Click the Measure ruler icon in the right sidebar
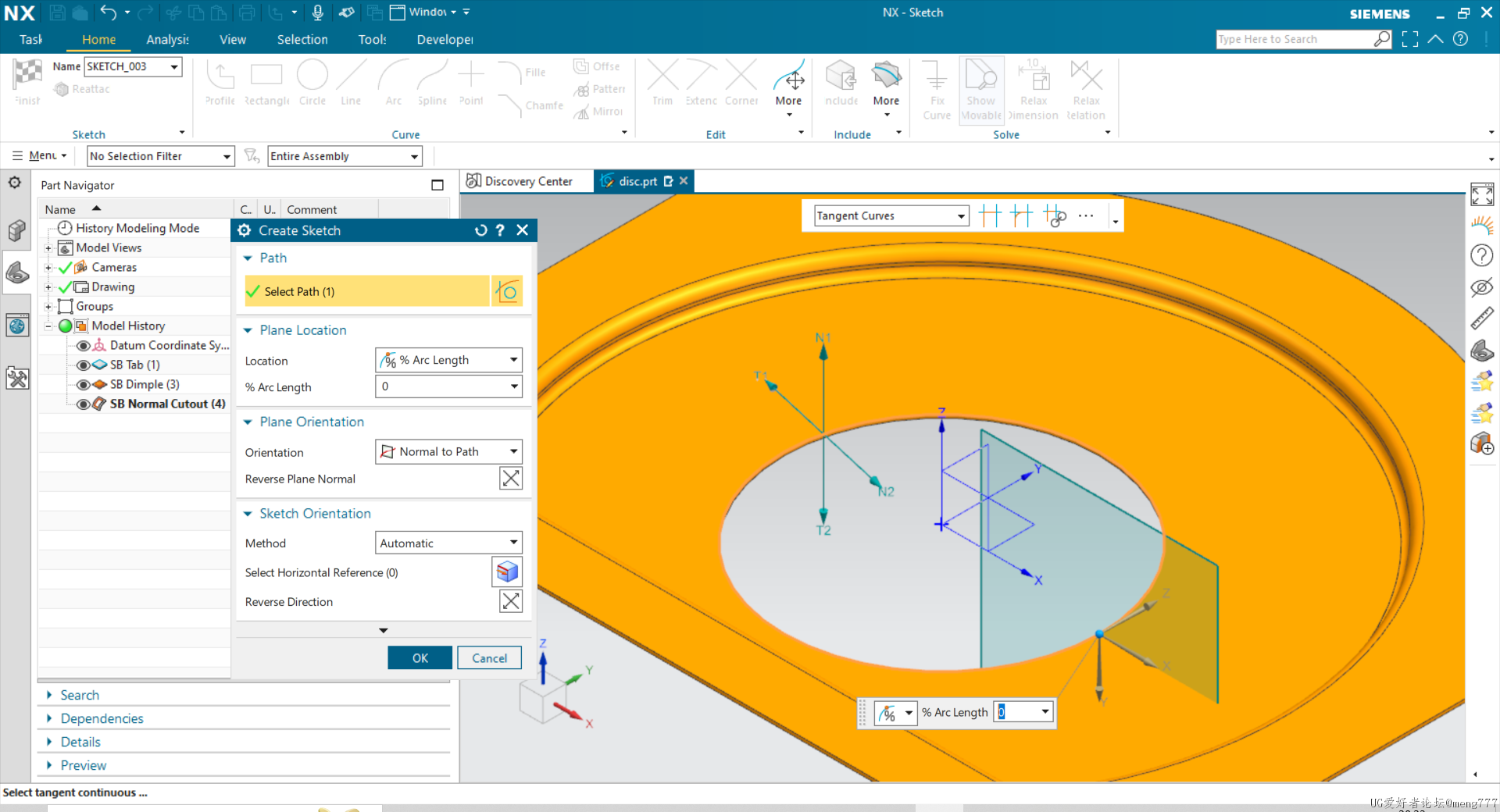Viewport: 1500px width, 812px height. (1482, 319)
